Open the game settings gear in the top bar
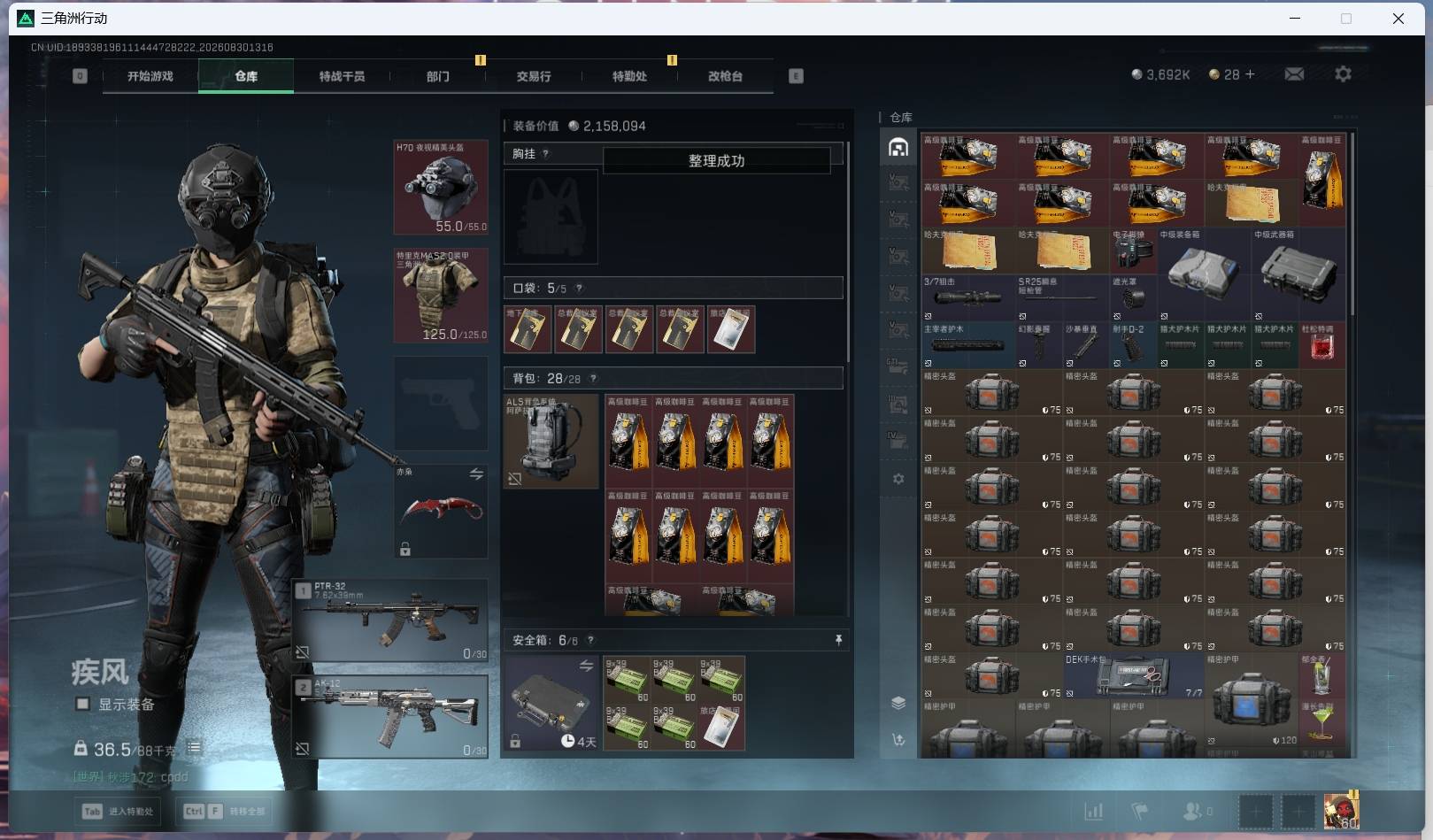The height and width of the screenshot is (840, 1433). 1343,74
